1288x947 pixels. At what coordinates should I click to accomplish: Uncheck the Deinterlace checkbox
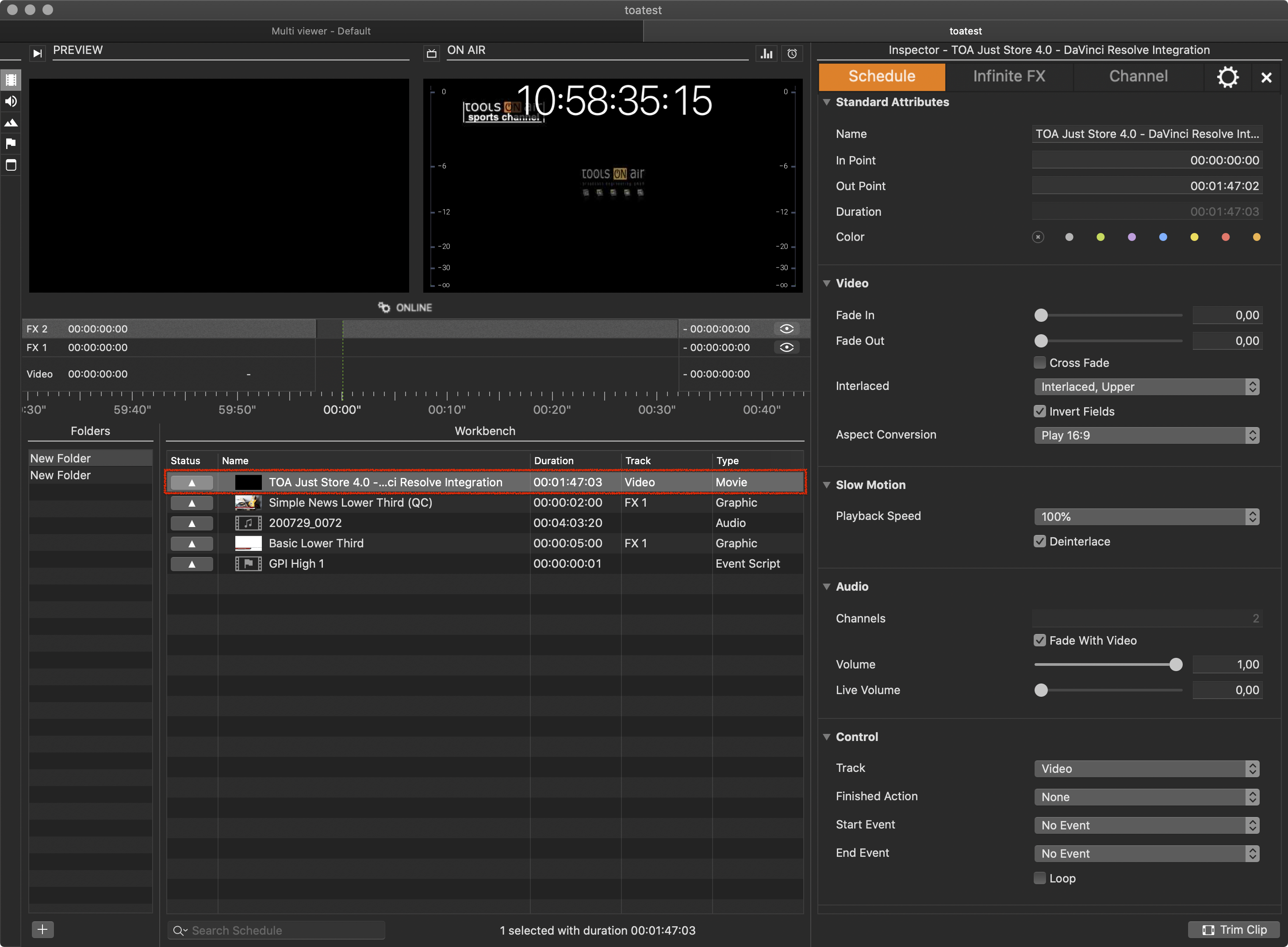pos(1040,541)
